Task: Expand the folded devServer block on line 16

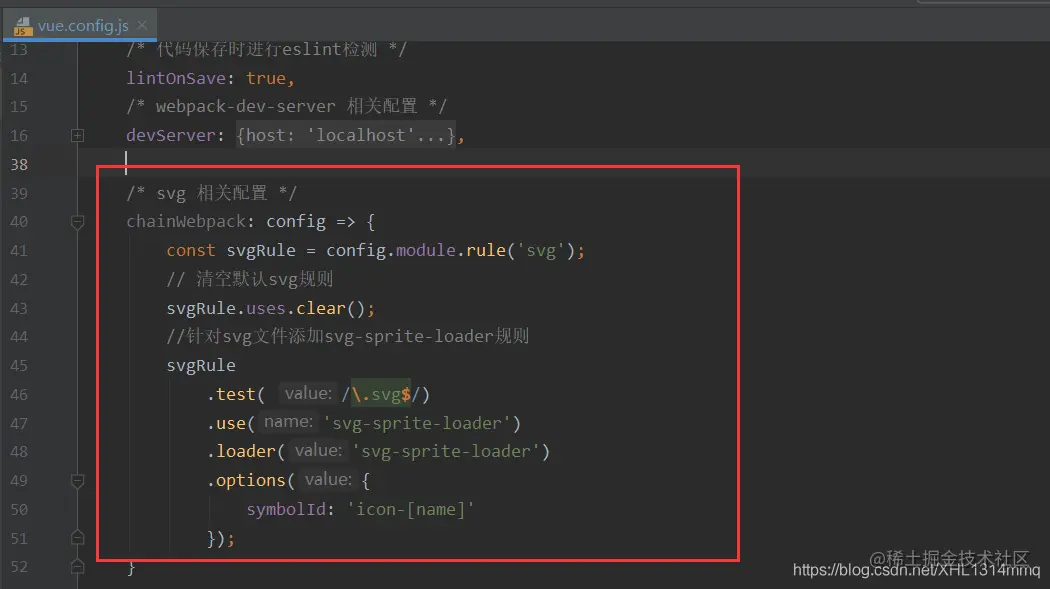Action: (x=78, y=135)
